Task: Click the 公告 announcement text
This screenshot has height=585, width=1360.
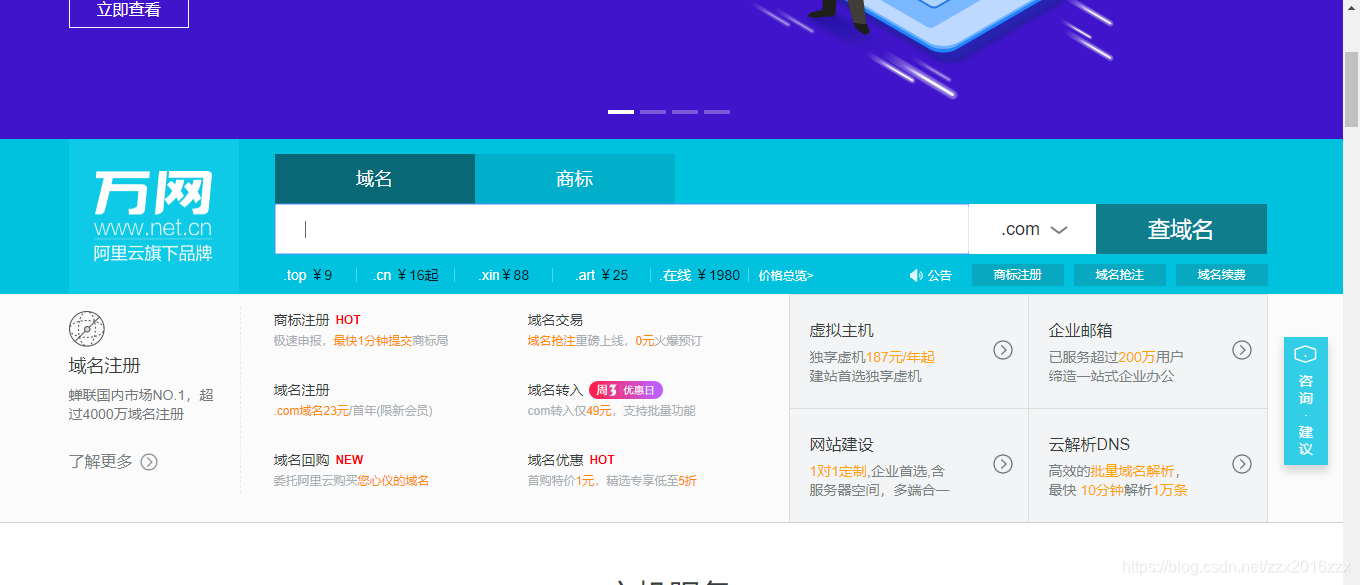Action: (940, 275)
